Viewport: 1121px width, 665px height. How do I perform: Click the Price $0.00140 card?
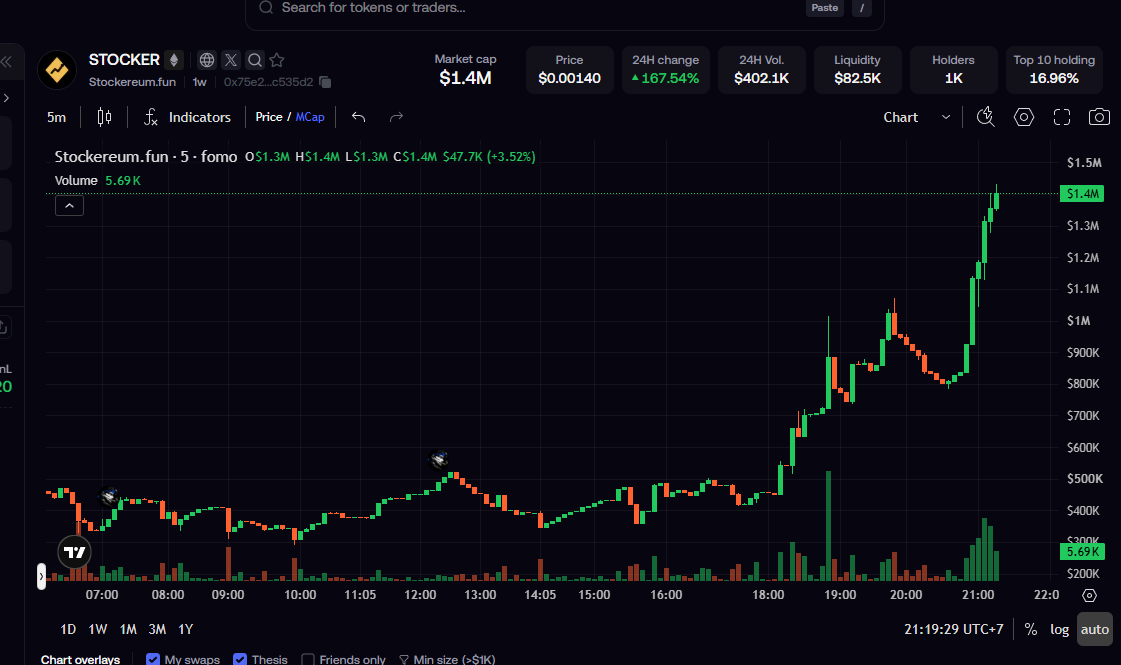[570, 70]
